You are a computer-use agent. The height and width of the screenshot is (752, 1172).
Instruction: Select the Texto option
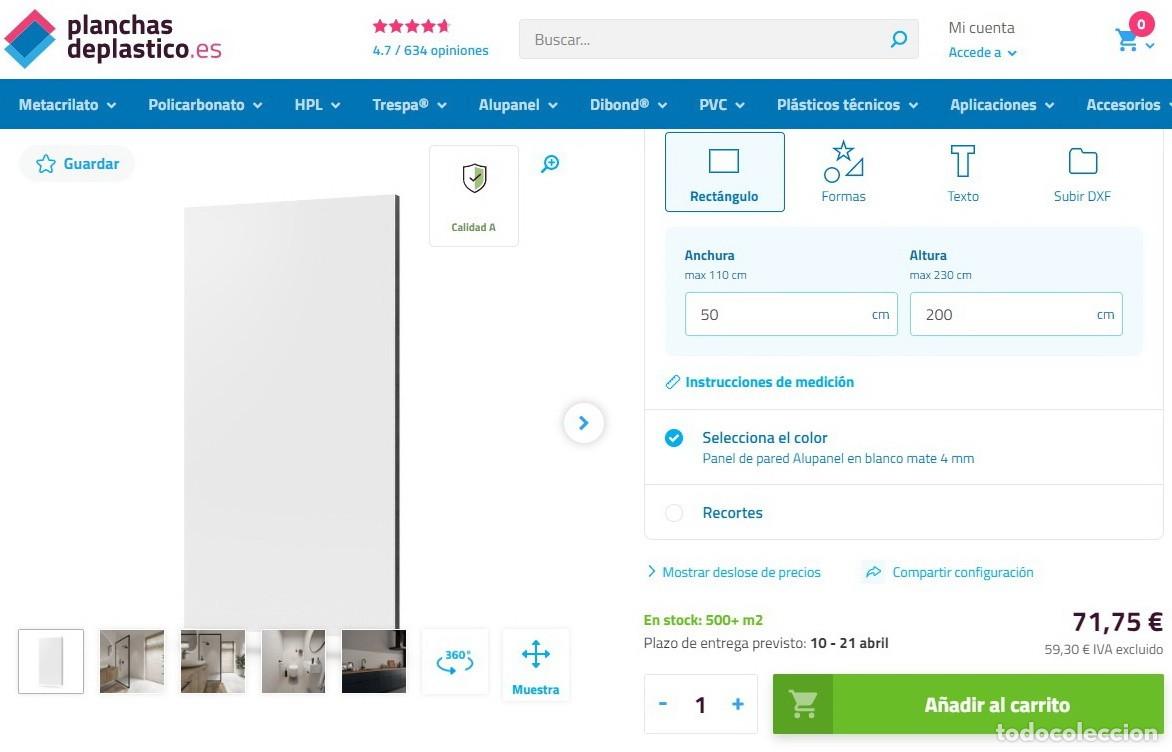point(963,172)
